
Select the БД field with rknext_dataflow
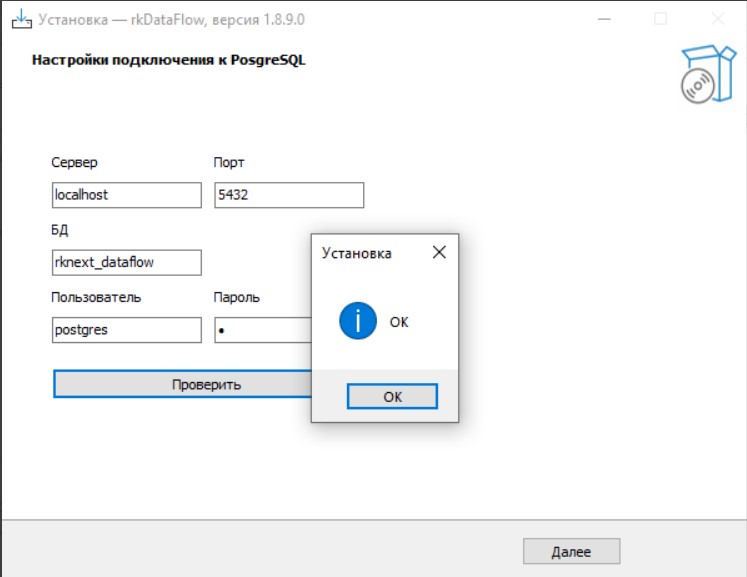126,263
